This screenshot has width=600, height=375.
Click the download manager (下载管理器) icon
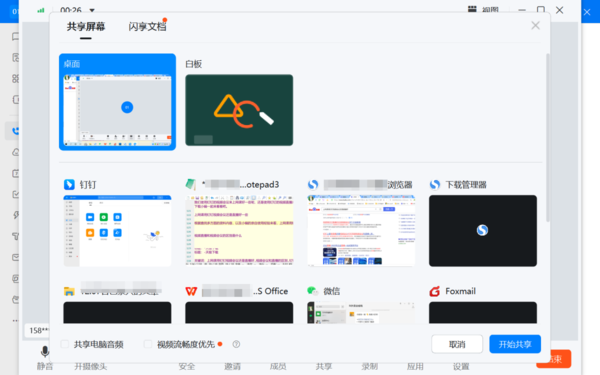(x=435, y=185)
